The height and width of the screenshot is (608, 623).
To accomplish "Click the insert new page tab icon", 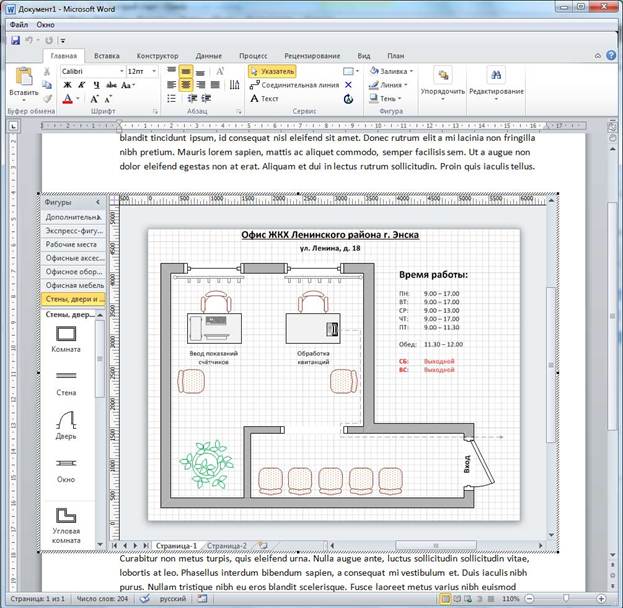I will tap(263, 545).
